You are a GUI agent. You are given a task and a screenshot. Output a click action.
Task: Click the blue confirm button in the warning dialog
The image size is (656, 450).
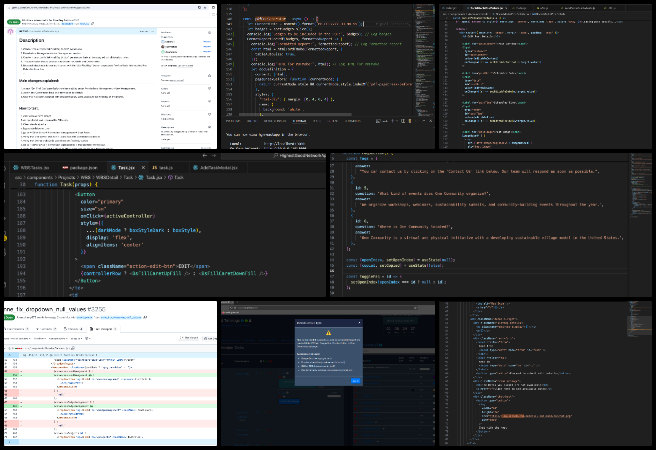pos(356,381)
